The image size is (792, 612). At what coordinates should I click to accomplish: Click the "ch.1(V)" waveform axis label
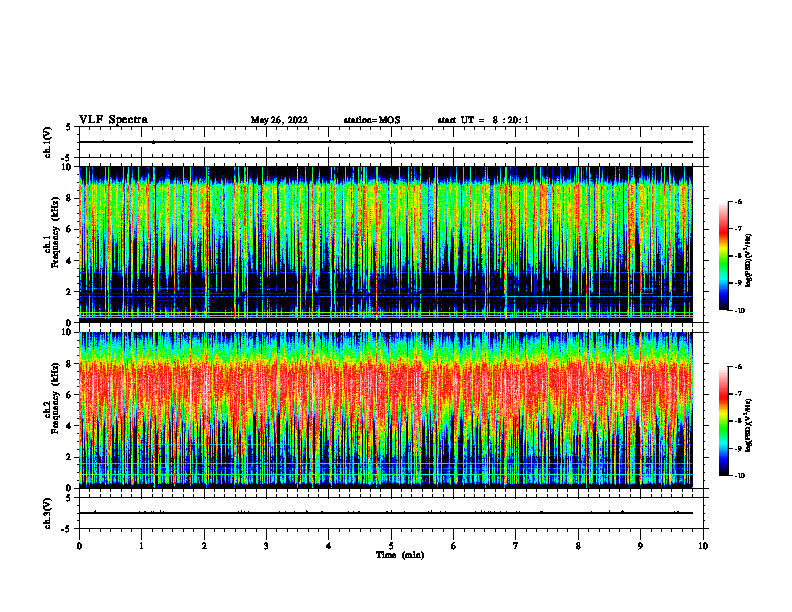coord(47,142)
